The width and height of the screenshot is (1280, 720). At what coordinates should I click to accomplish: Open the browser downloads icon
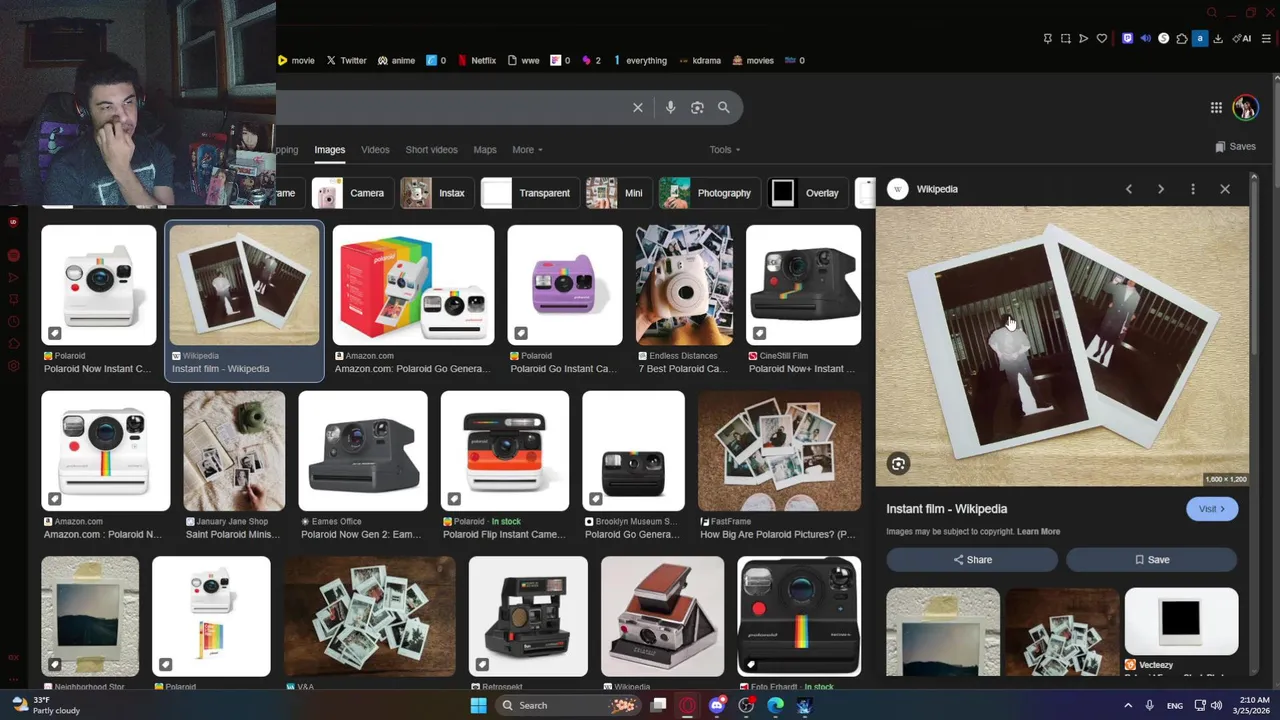1219,39
